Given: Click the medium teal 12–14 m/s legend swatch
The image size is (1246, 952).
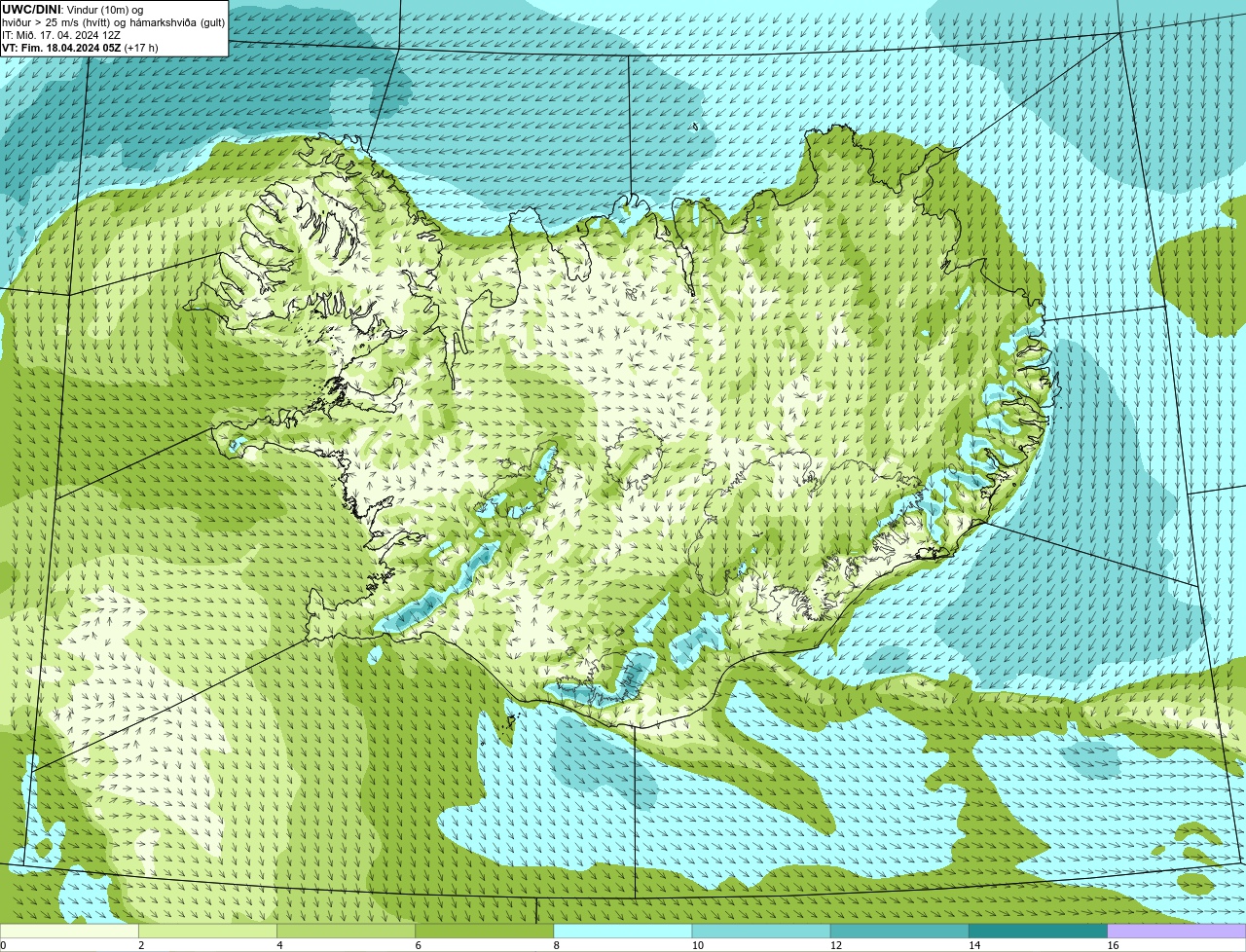Looking at the screenshot, I should [899, 931].
